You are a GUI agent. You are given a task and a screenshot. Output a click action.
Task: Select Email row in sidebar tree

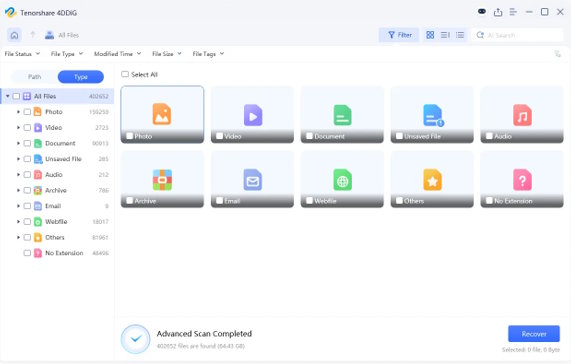point(58,206)
